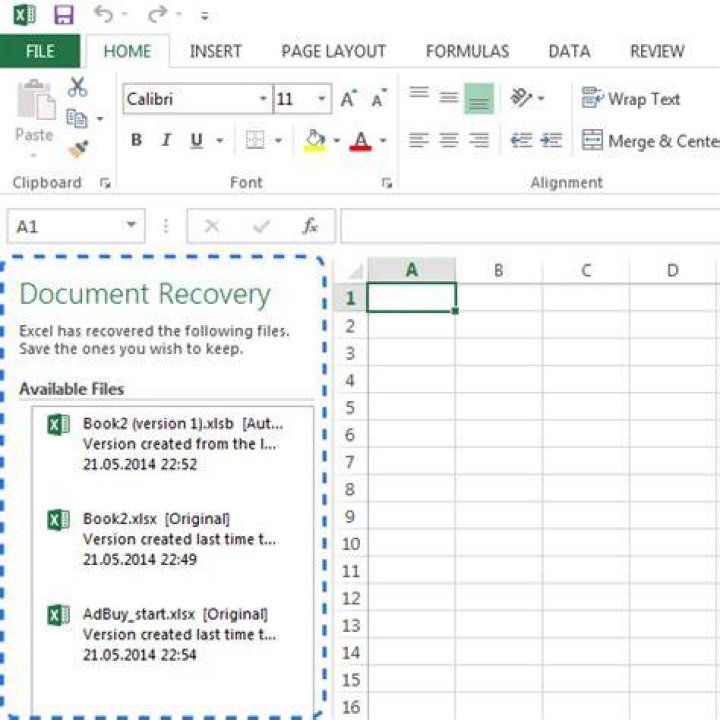Open the Name Box A1 dropdown arrow
720x720 pixels.
click(131, 225)
